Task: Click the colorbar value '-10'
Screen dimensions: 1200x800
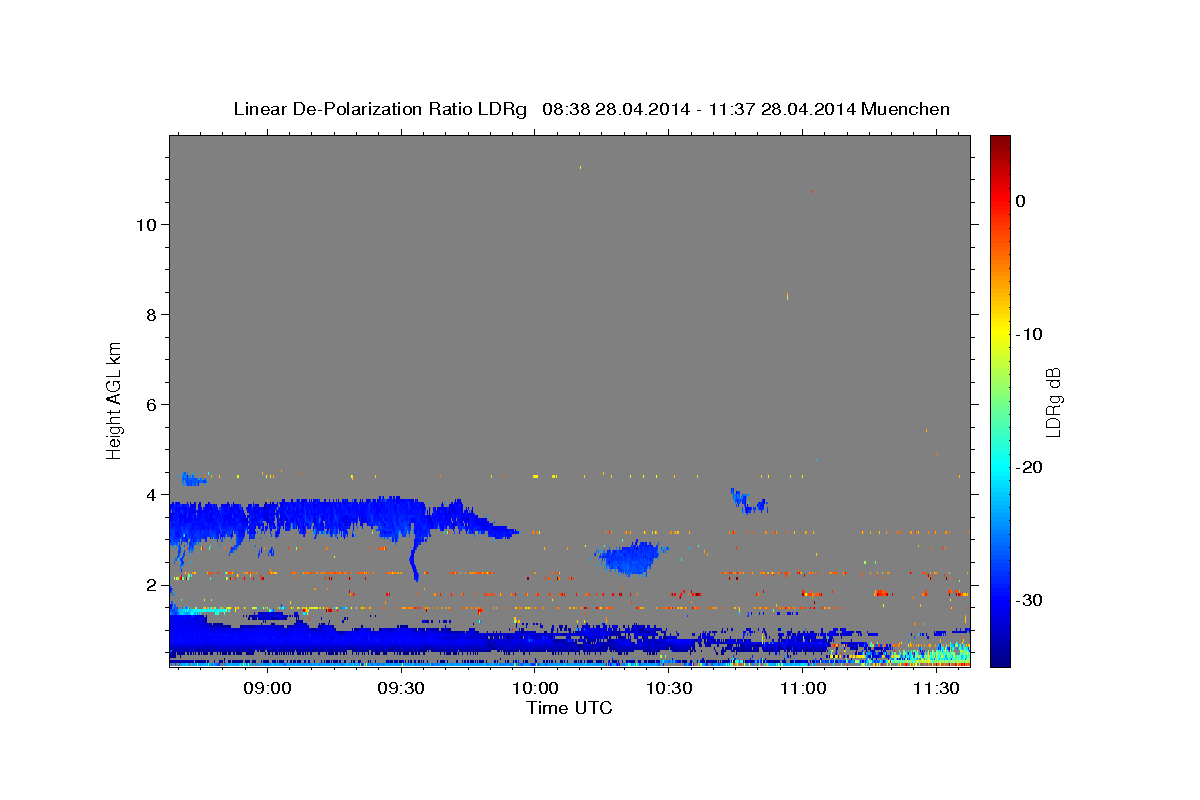Action: 1030,334
